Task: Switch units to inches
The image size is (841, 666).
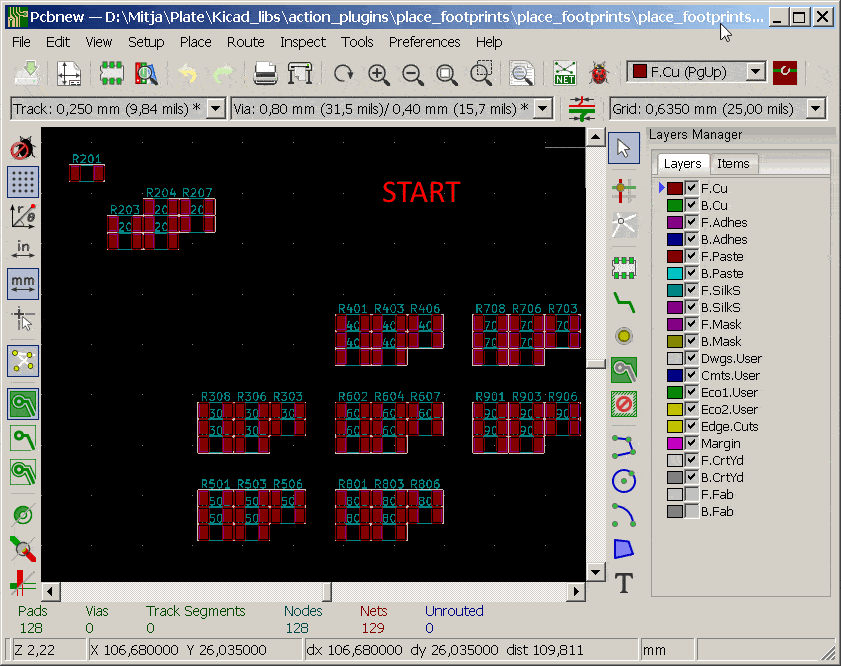Action: [x=23, y=249]
